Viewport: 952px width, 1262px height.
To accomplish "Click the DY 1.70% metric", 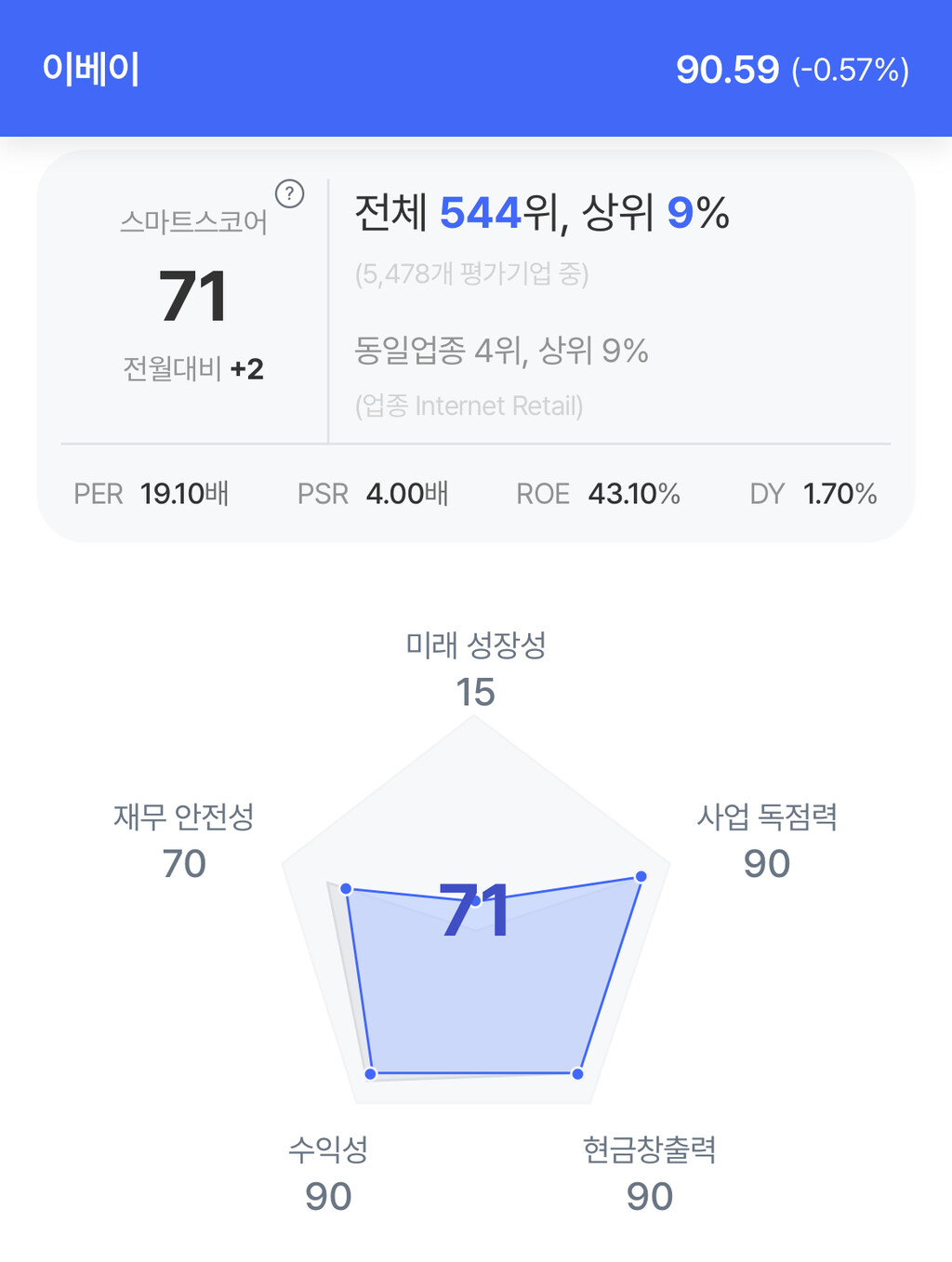I will point(813,493).
